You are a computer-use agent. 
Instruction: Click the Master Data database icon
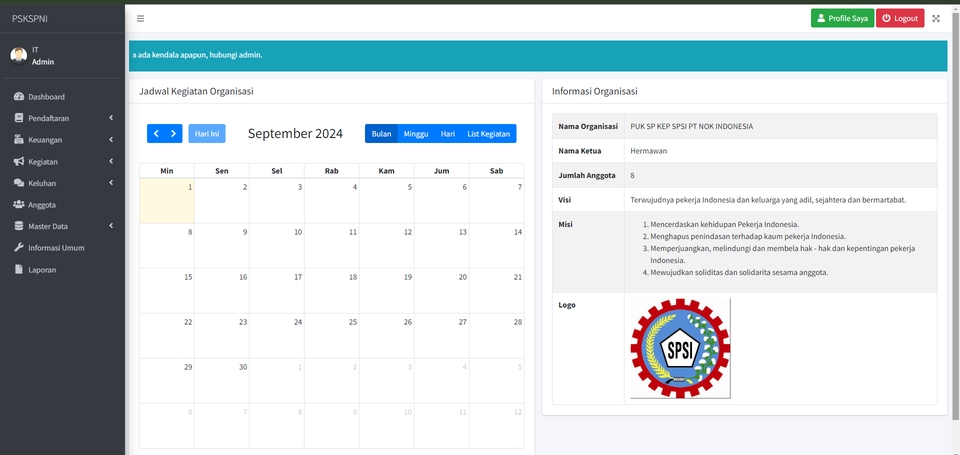coord(18,226)
